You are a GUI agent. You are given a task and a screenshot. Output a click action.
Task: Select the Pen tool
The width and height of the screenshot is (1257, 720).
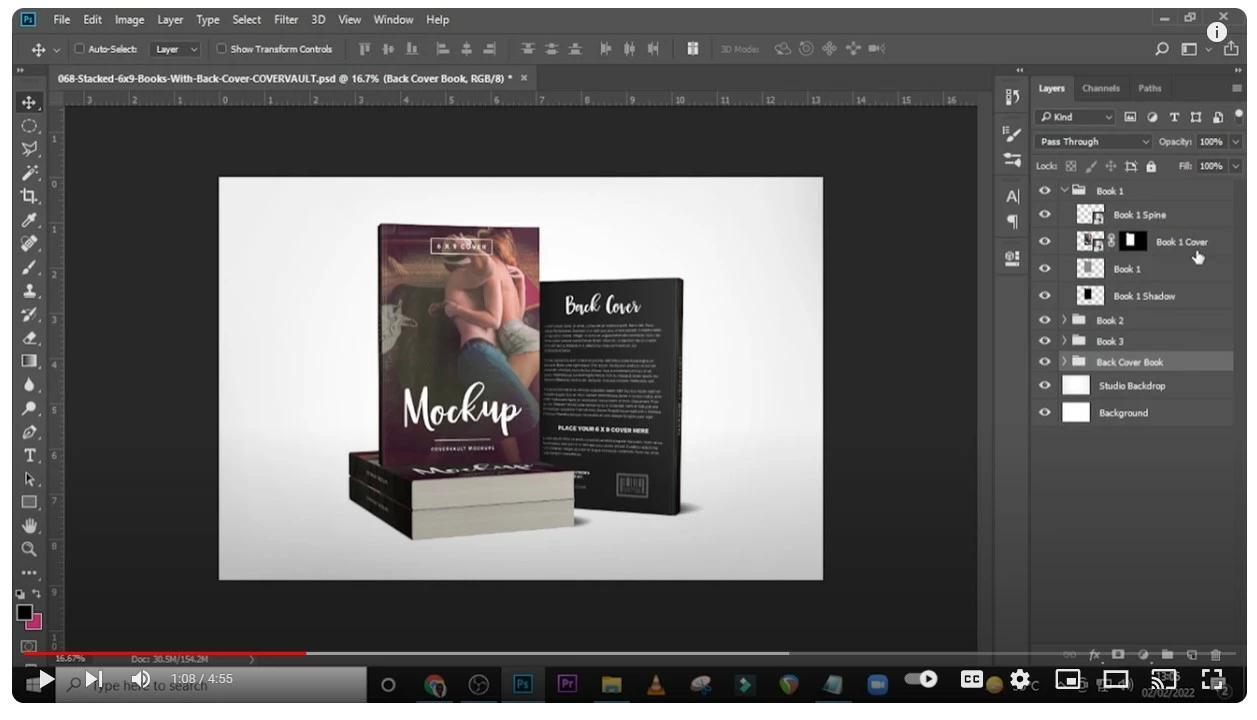click(29, 432)
